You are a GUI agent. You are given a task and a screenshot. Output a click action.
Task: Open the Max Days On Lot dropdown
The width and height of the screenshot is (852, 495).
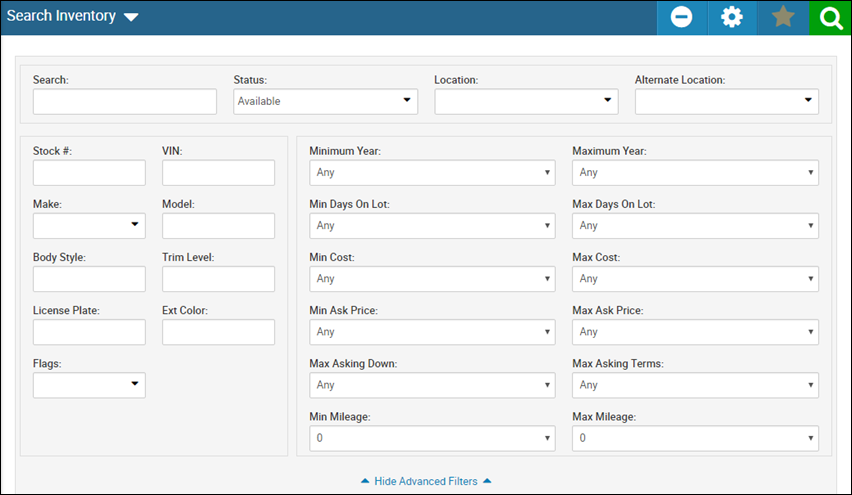point(695,225)
